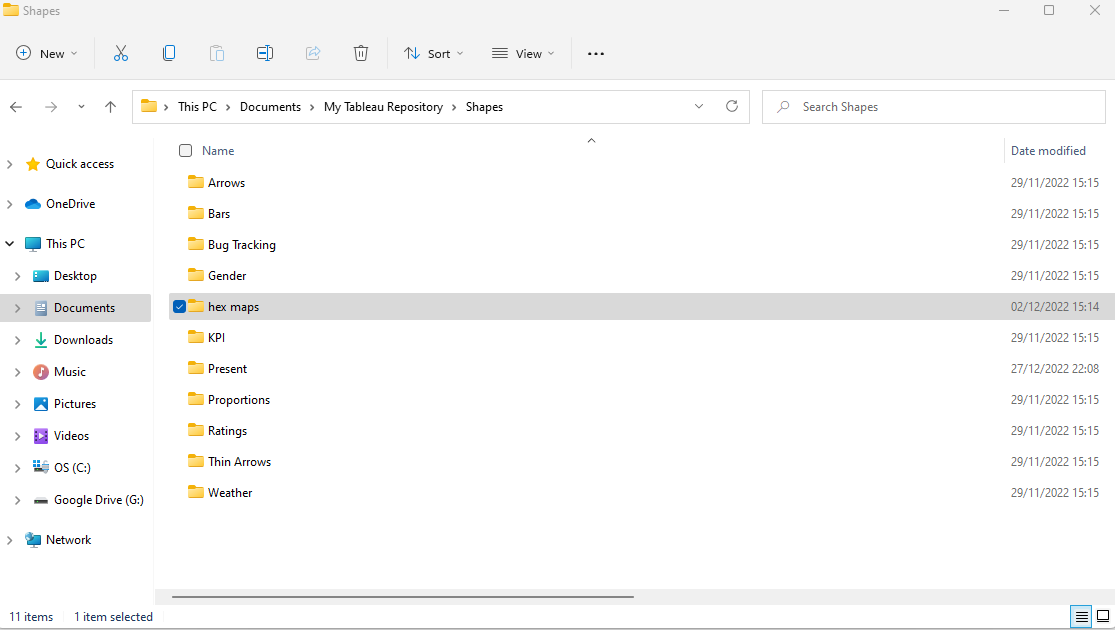The height and width of the screenshot is (630, 1115).
Task: Click the 27/12/2022 22:08 date cell
Action: point(1055,368)
